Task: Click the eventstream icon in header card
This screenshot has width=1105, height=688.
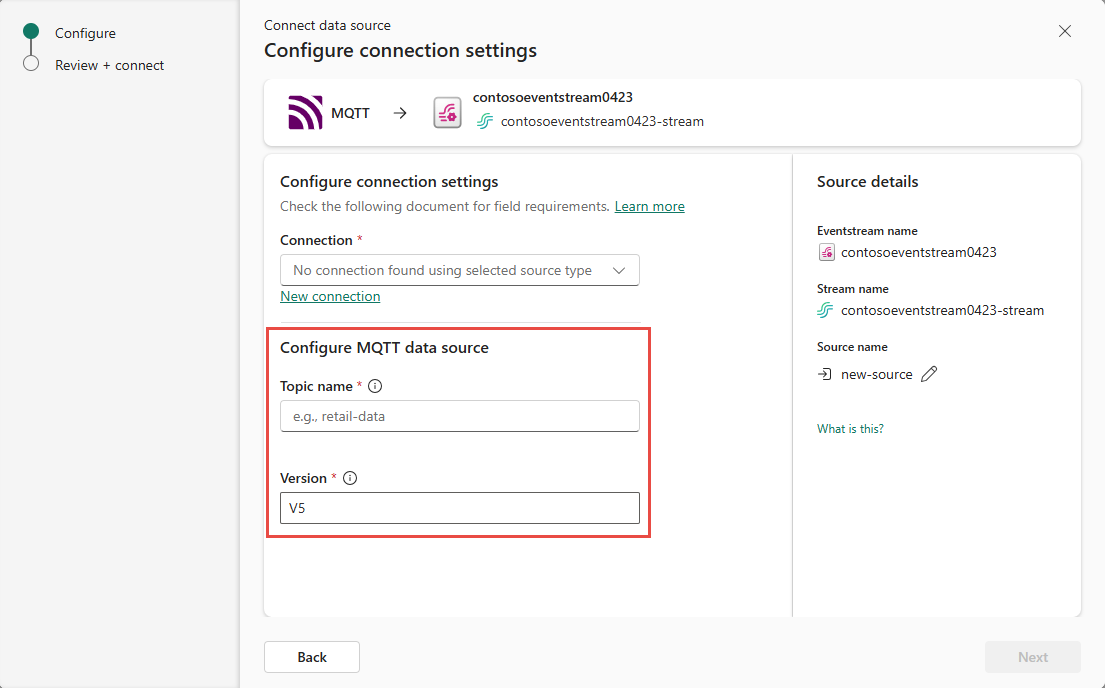Action: coord(447,113)
